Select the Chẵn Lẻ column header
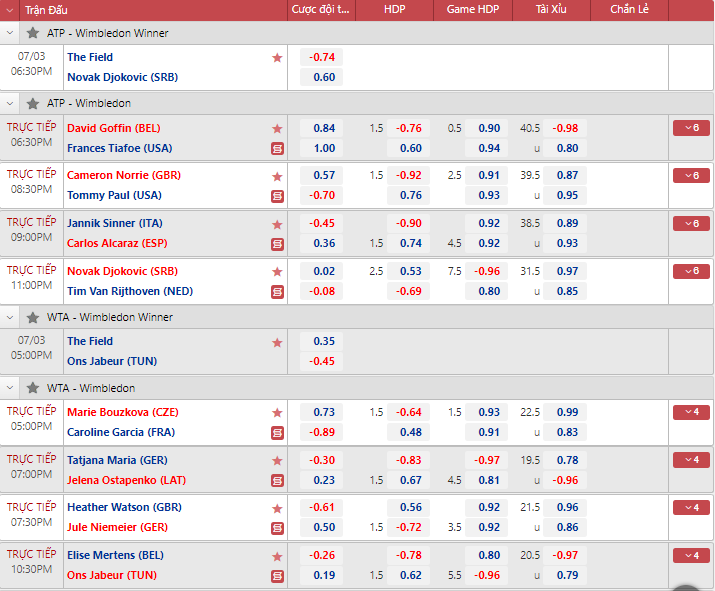 tap(629, 10)
